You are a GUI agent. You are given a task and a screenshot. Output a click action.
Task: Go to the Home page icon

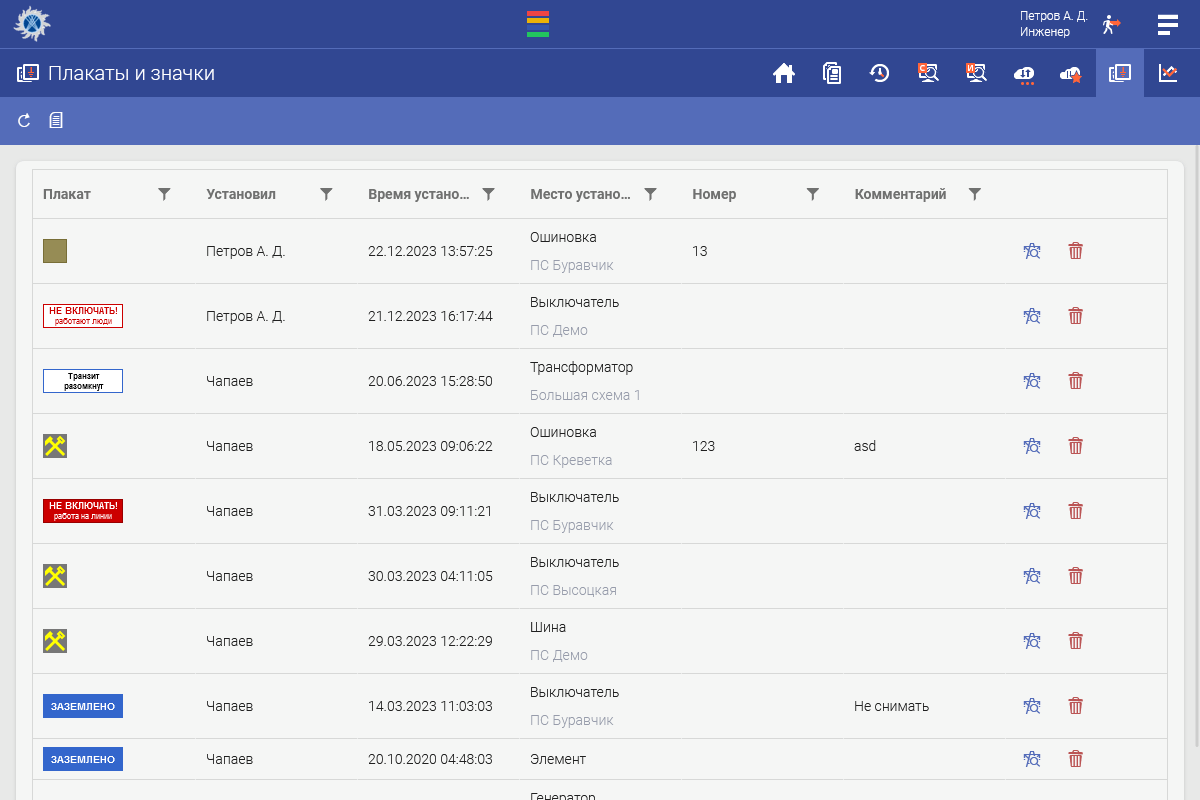(x=784, y=73)
